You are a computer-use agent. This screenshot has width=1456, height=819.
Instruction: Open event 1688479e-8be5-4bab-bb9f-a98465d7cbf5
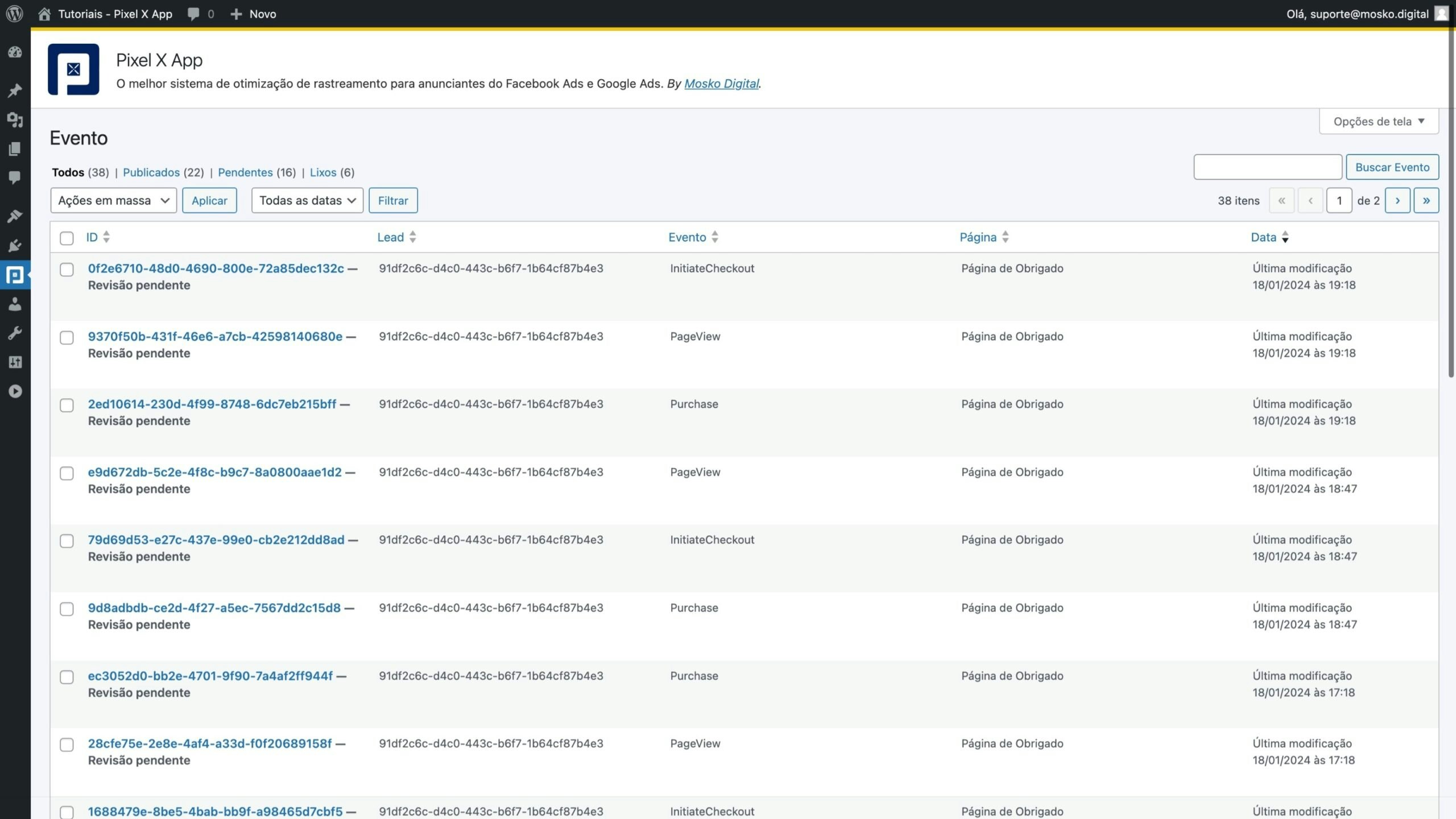(x=216, y=812)
